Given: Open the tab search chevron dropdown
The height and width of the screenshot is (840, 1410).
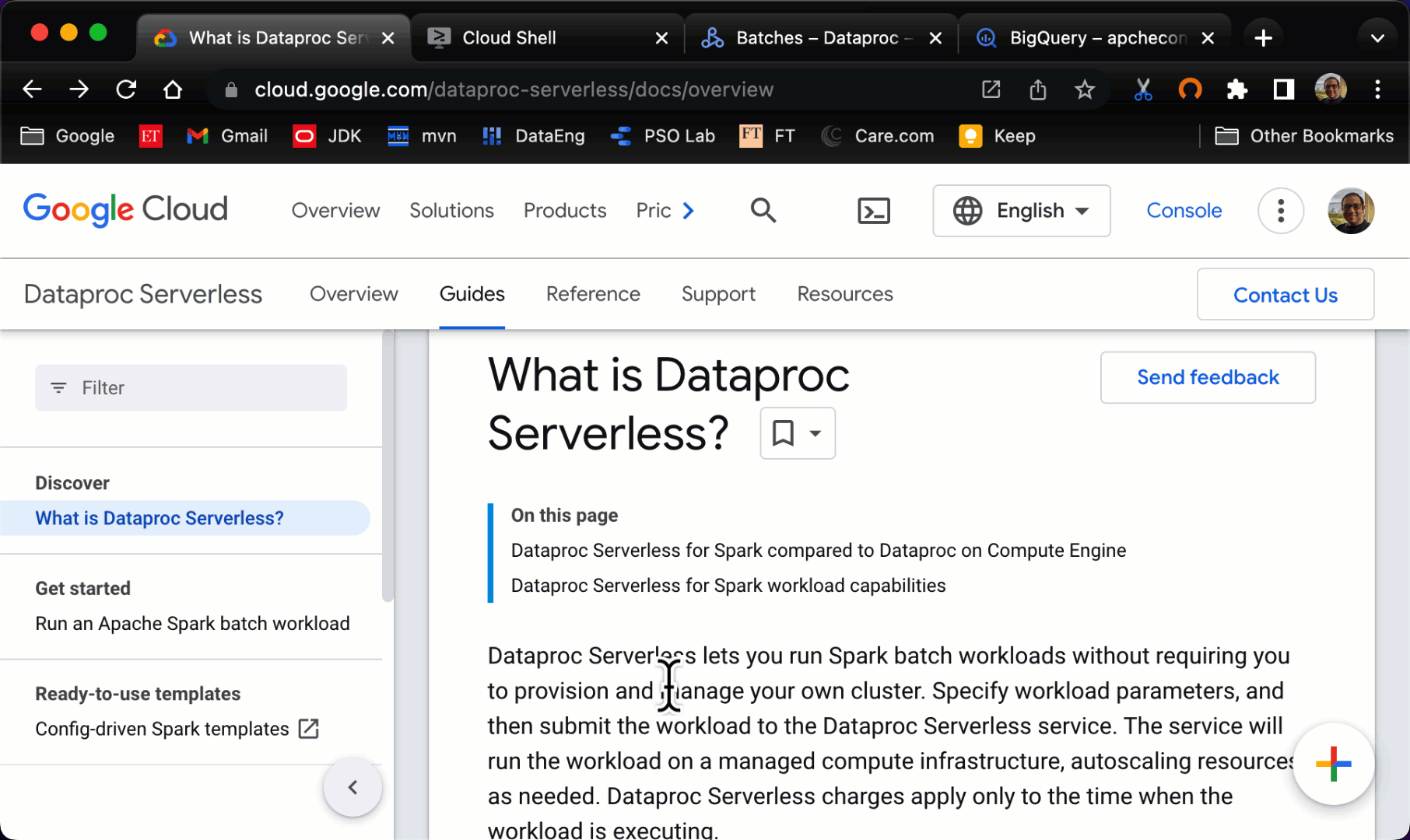Looking at the screenshot, I should (1377, 37).
